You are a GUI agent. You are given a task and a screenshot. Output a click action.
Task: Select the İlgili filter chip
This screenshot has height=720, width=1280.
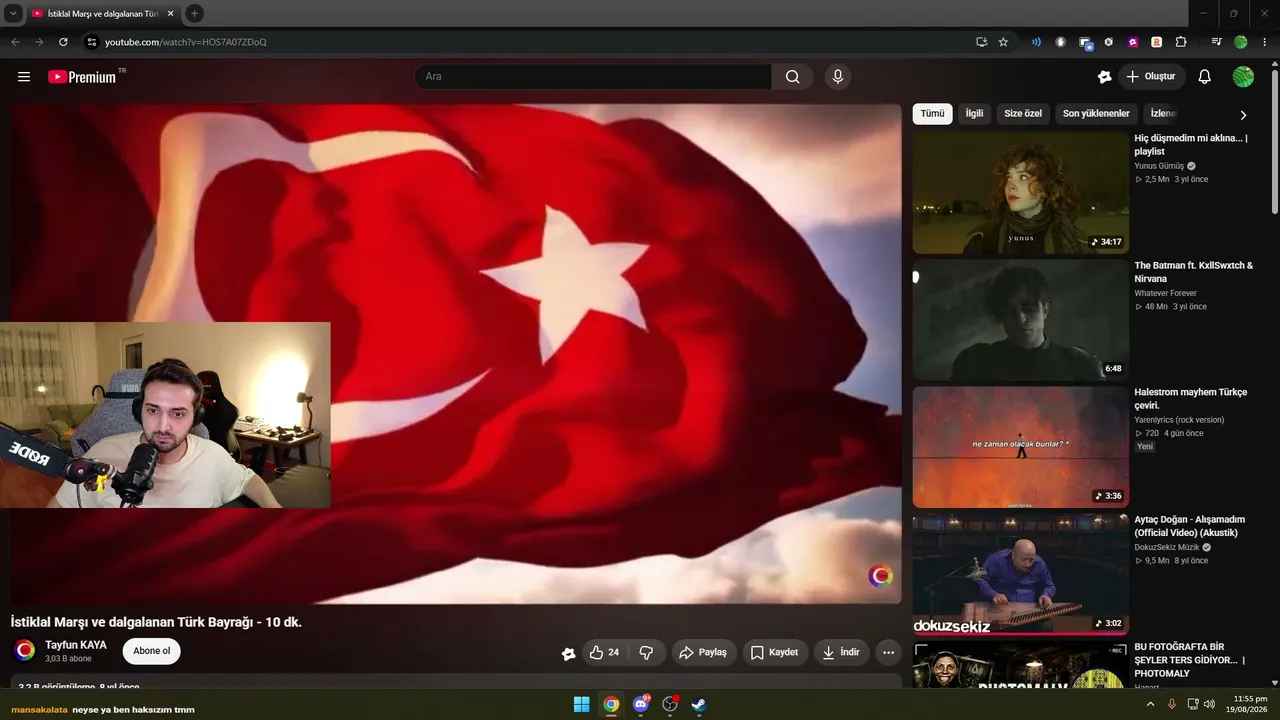click(x=974, y=114)
